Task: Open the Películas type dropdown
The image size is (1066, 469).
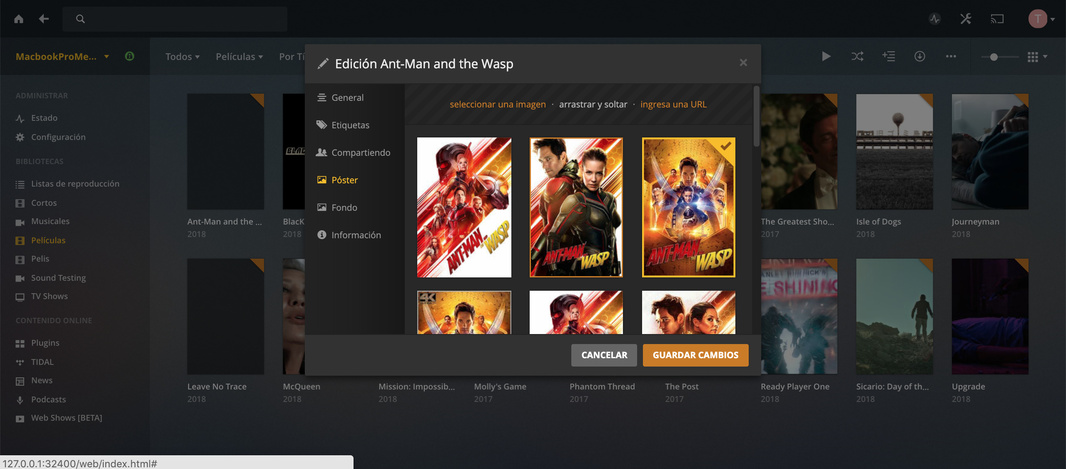Action: pyautogui.click(x=239, y=56)
